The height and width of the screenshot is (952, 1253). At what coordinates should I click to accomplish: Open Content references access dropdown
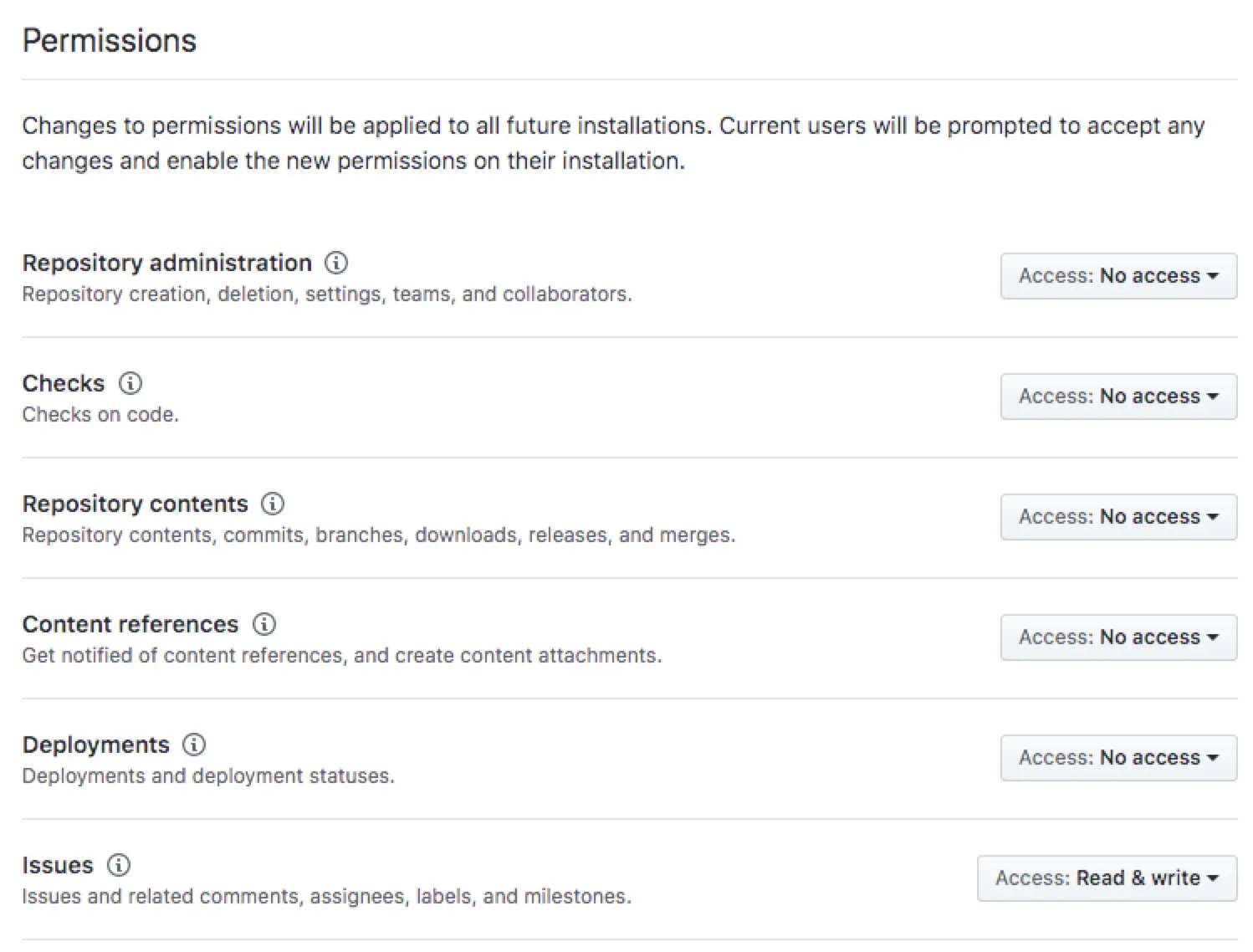coord(1117,637)
